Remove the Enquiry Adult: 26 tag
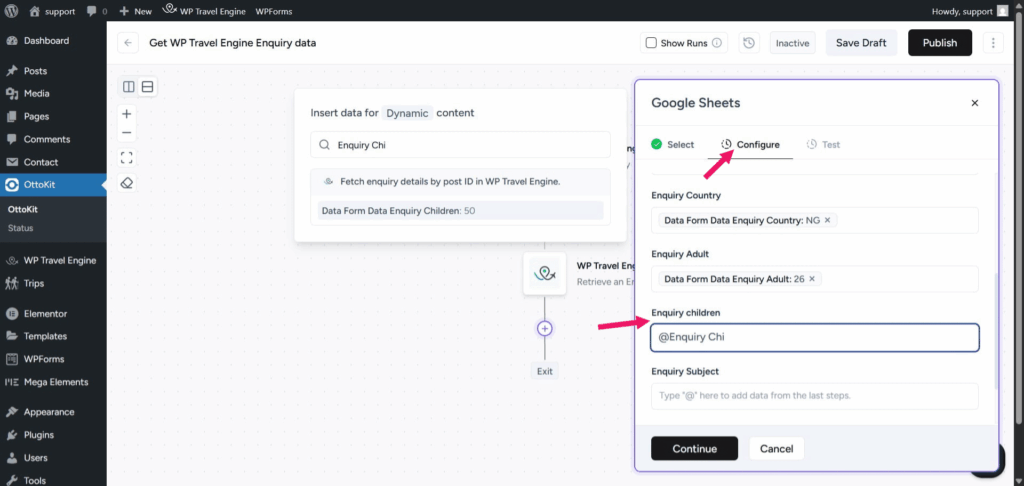This screenshot has height=486, width=1024. click(812, 279)
